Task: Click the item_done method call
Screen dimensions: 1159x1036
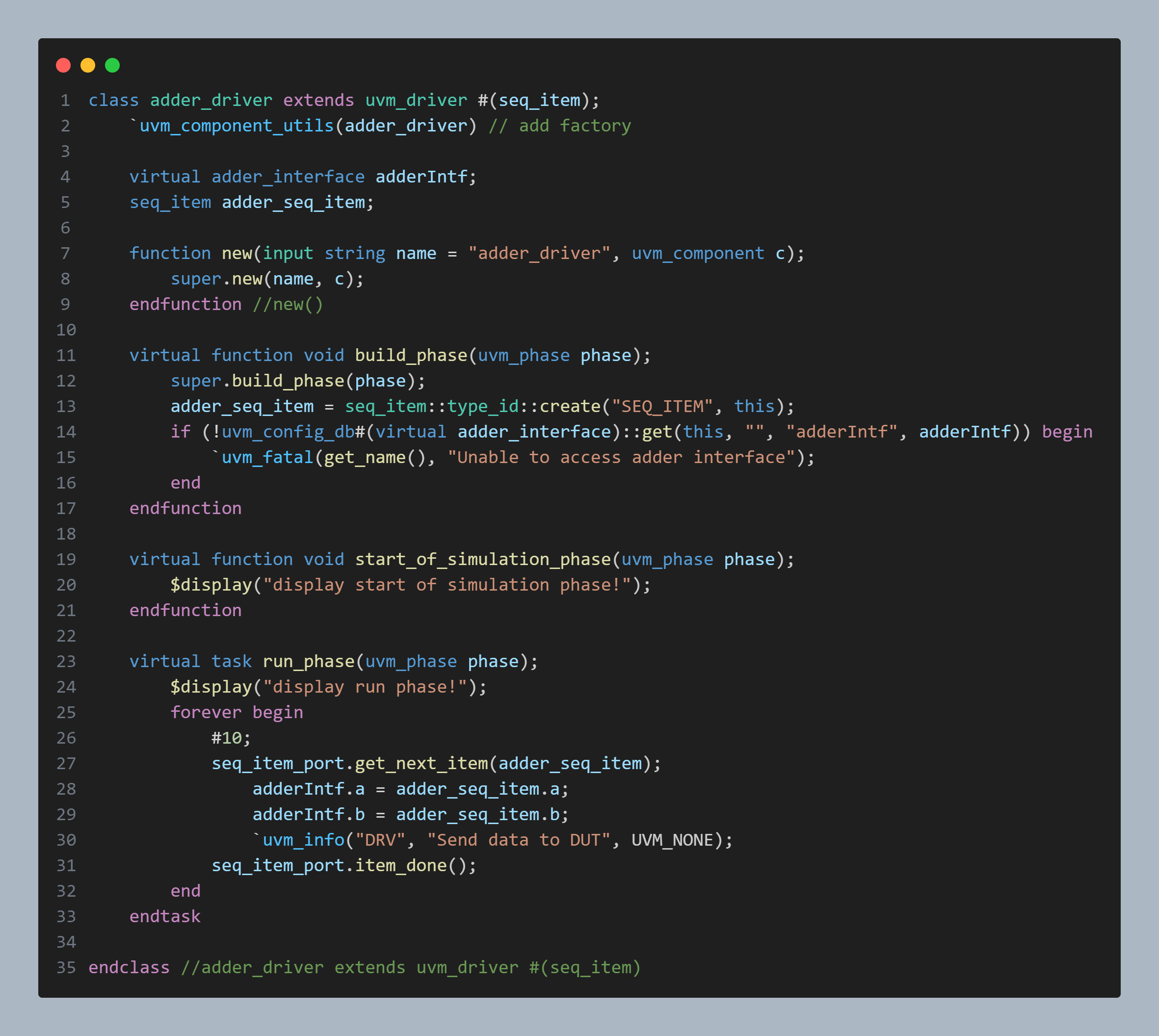Action: pyautogui.click(x=400, y=866)
